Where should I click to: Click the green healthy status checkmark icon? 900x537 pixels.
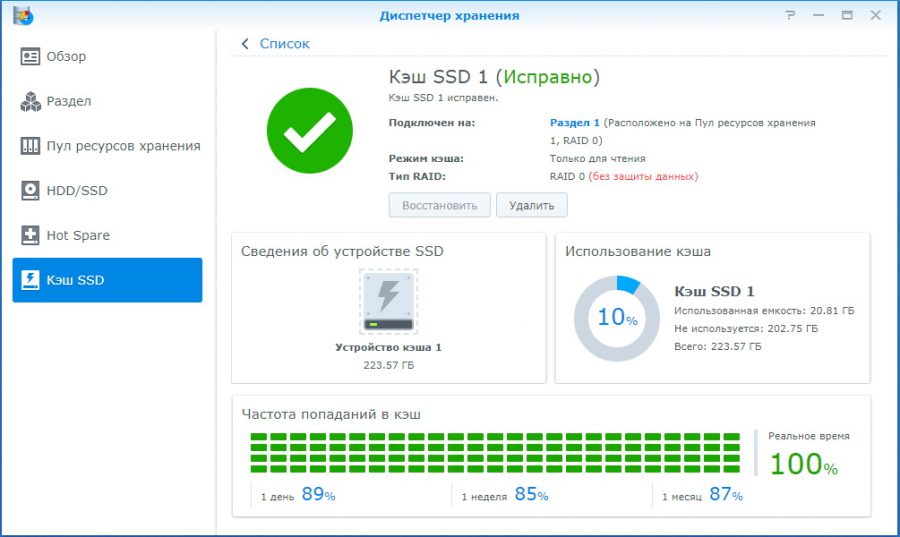pyautogui.click(x=310, y=130)
